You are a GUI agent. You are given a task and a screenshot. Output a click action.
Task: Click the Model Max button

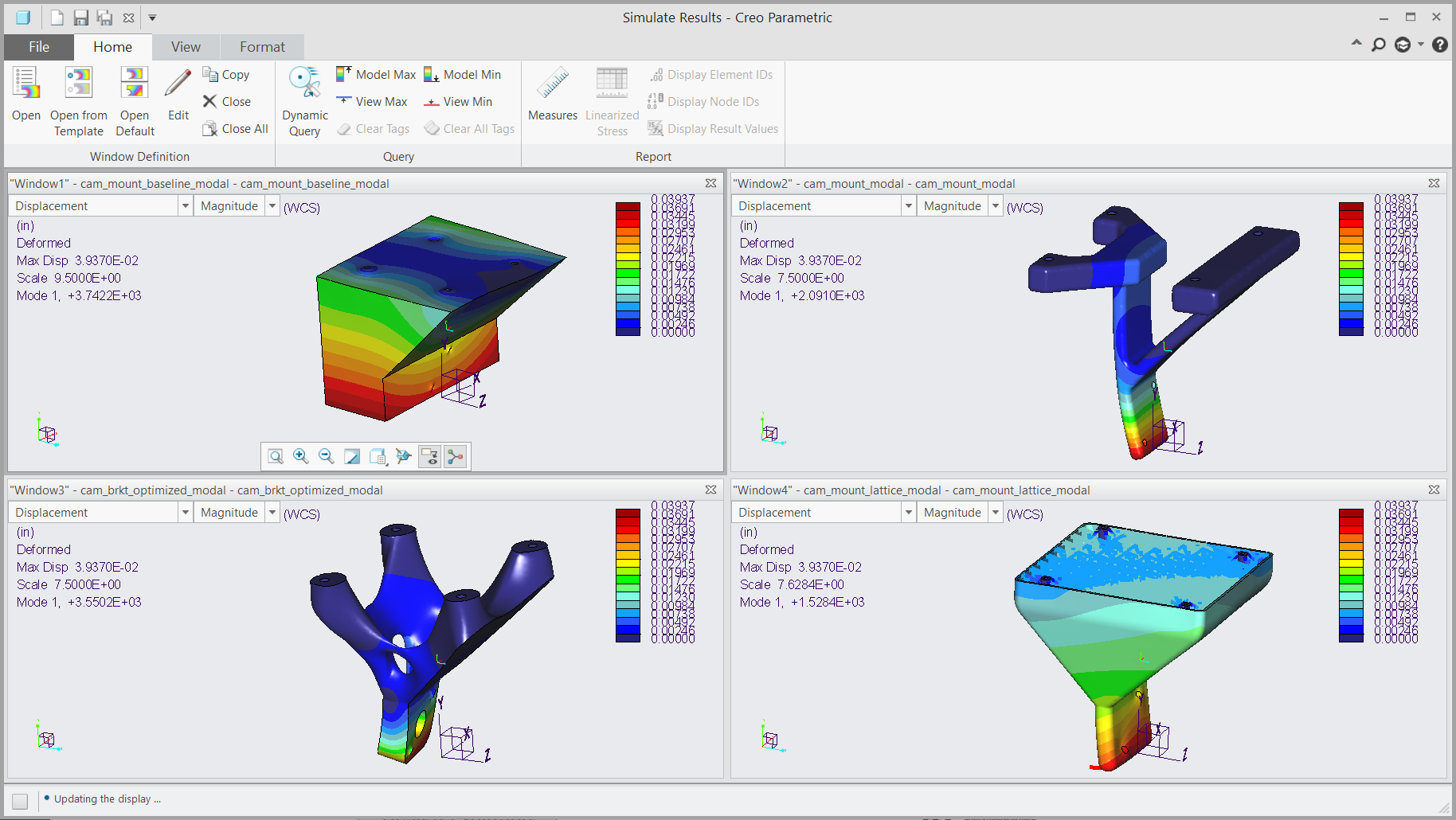(x=376, y=75)
